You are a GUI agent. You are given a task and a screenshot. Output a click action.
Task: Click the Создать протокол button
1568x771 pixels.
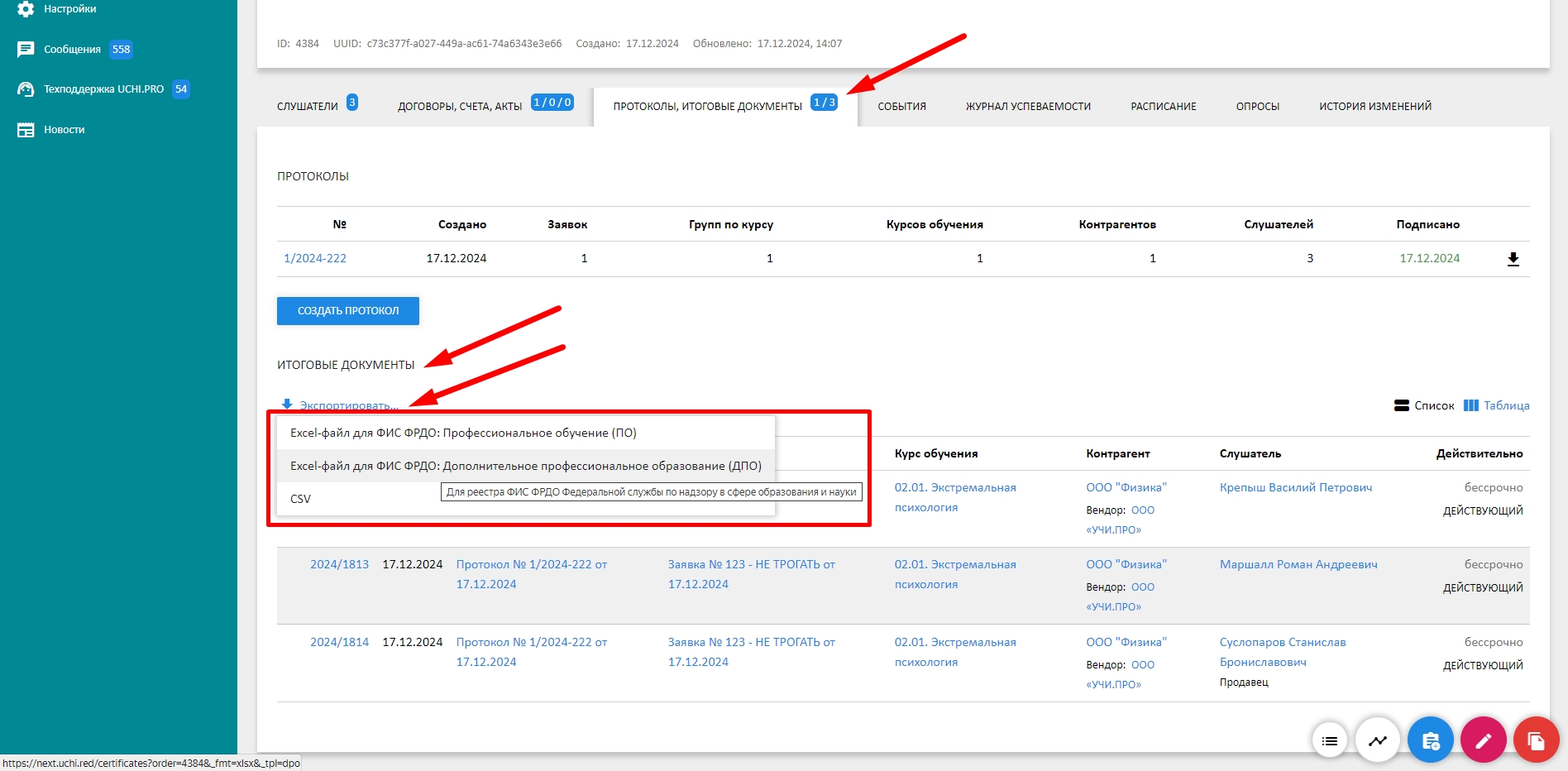tap(348, 311)
